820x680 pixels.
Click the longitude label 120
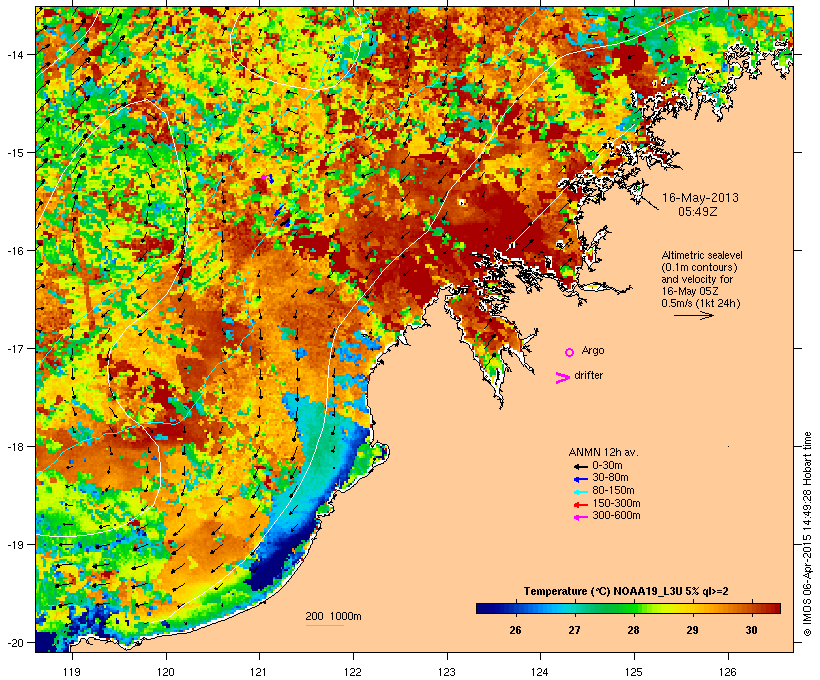click(x=166, y=672)
